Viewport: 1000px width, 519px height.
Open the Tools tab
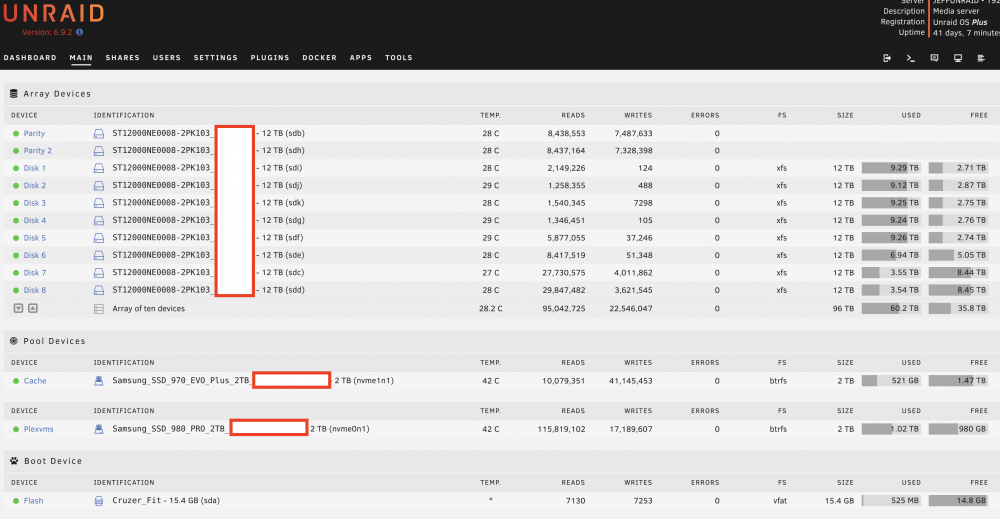coord(399,57)
